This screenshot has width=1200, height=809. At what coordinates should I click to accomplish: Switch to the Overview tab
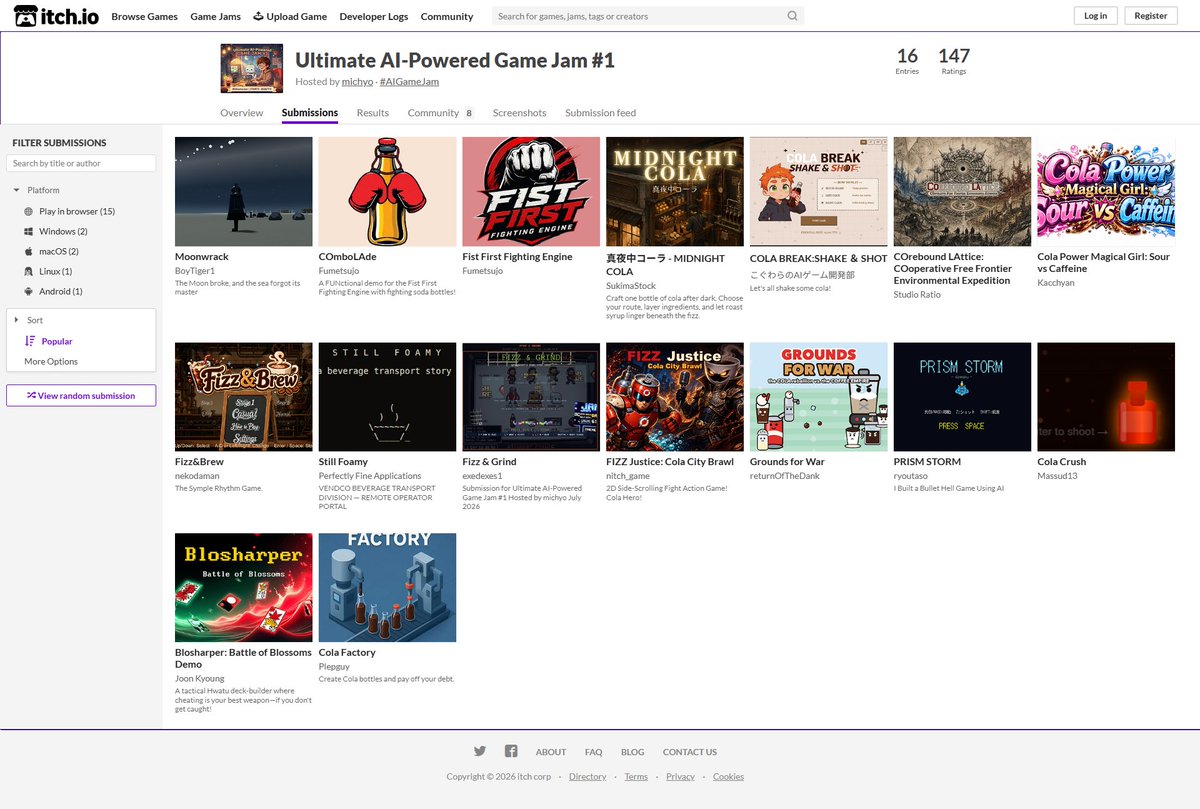tap(242, 113)
